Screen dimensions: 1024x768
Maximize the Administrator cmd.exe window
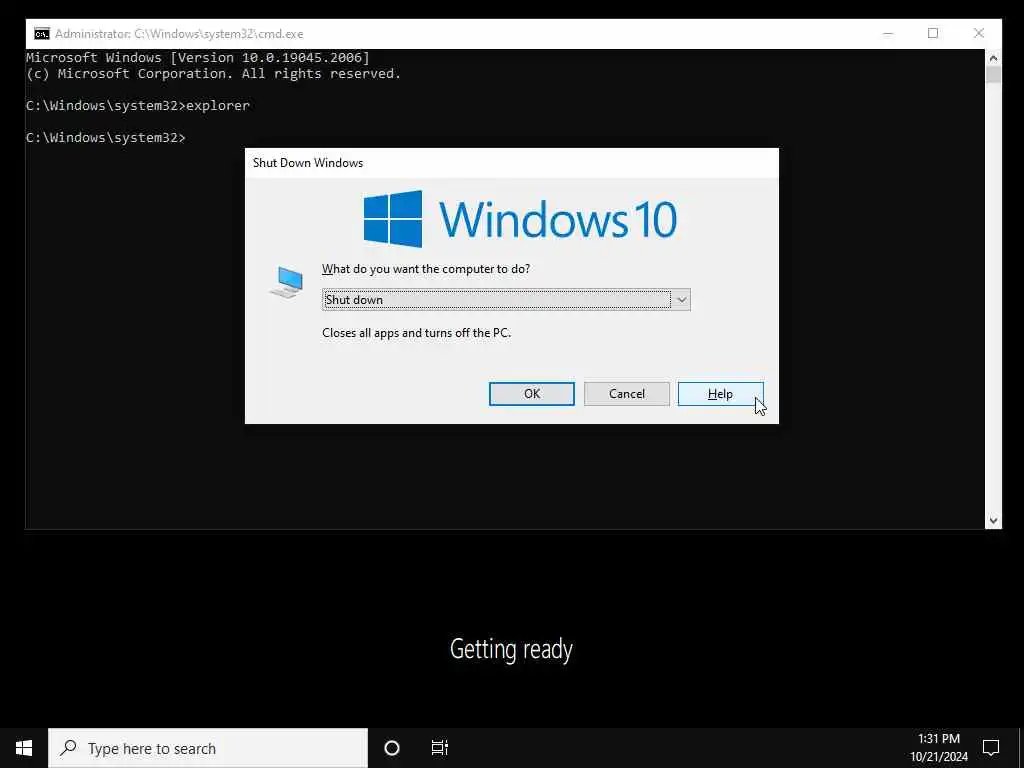(933, 34)
